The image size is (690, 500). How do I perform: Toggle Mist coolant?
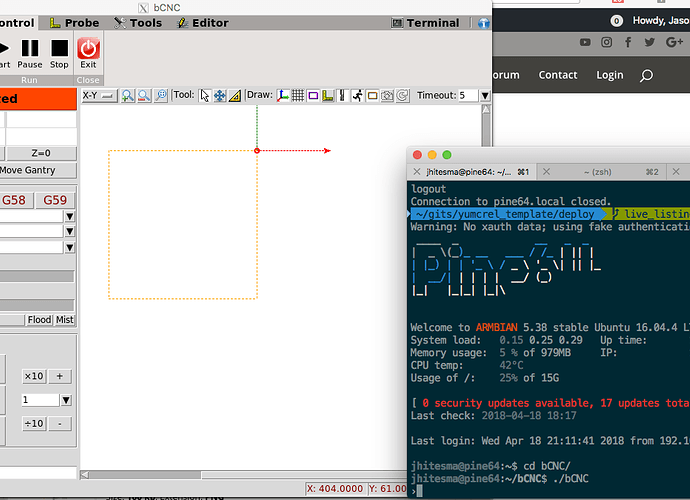pos(65,320)
